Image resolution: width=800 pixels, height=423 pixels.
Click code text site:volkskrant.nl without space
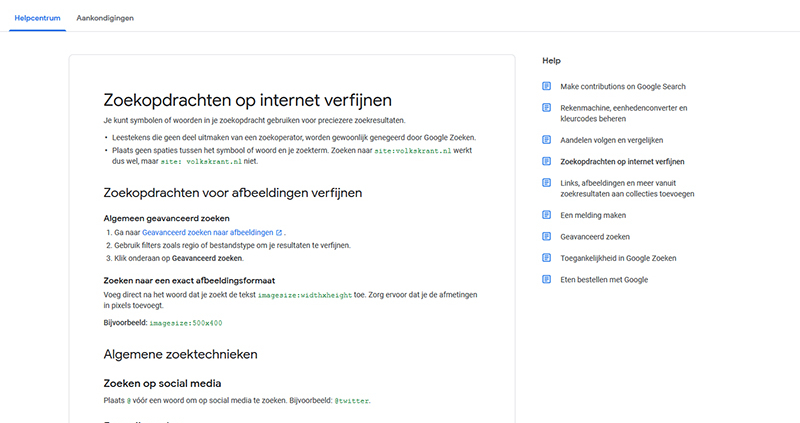413,151
